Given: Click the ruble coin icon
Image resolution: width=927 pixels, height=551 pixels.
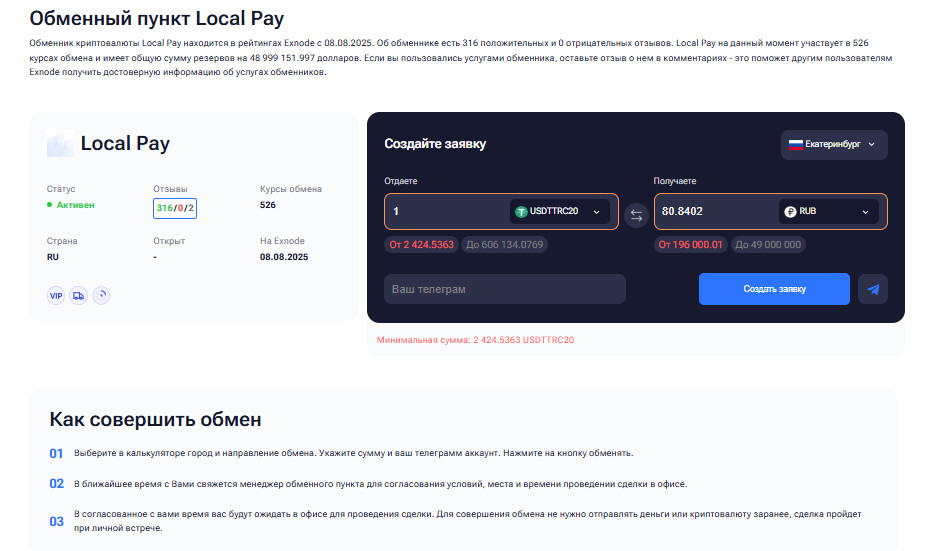Looking at the screenshot, I should (x=790, y=212).
